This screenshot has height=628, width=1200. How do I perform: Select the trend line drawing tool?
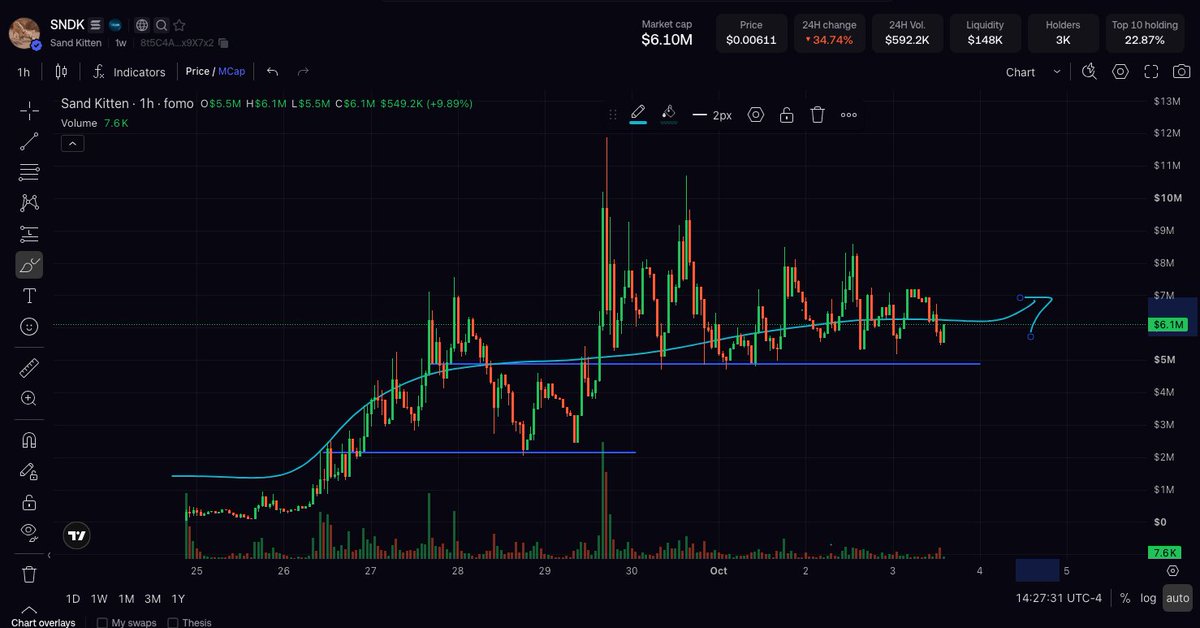coord(30,142)
